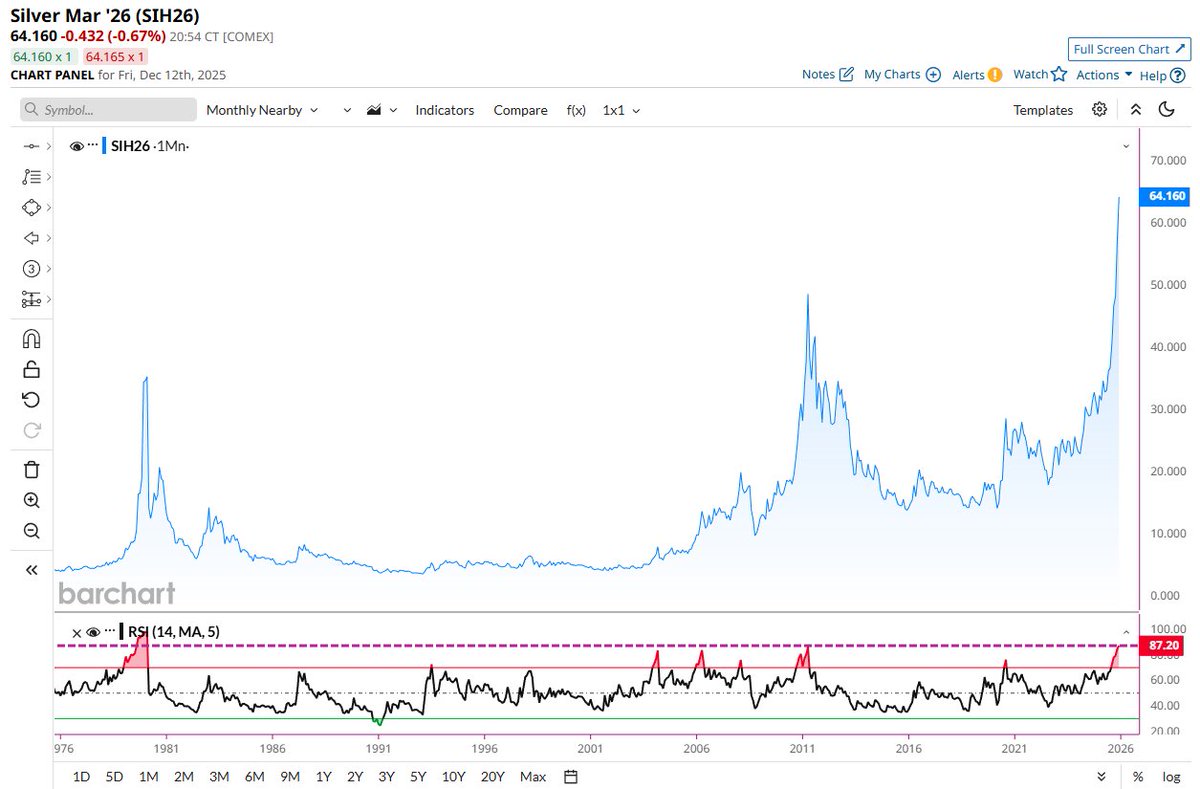The height and width of the screenshot is (789, 1200).
Task: Expand Monthly Nearby period dropdown
Action: tap(262, 110)
